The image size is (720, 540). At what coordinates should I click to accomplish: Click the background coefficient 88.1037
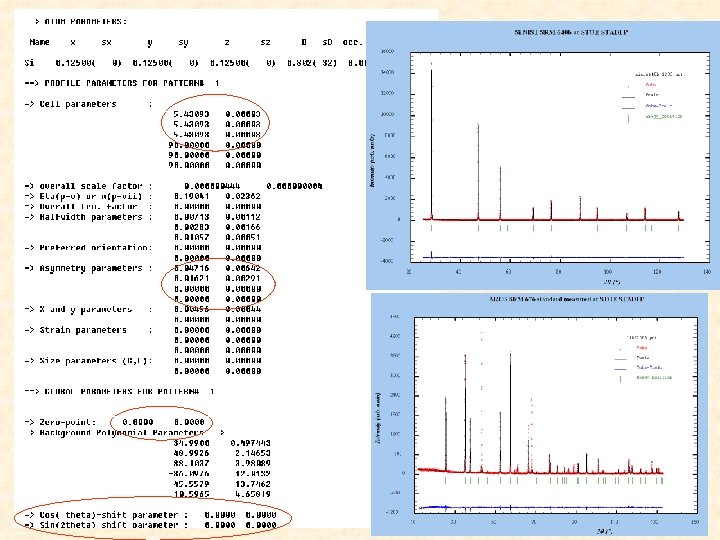coord(191,463)
